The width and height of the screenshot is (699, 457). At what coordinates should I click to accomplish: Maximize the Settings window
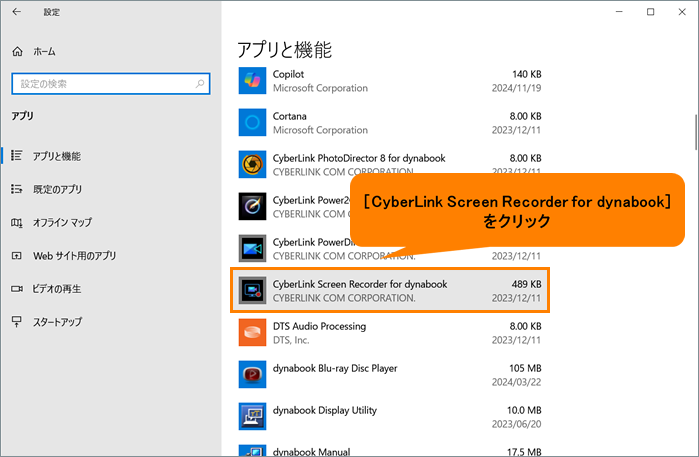[650, 12]
